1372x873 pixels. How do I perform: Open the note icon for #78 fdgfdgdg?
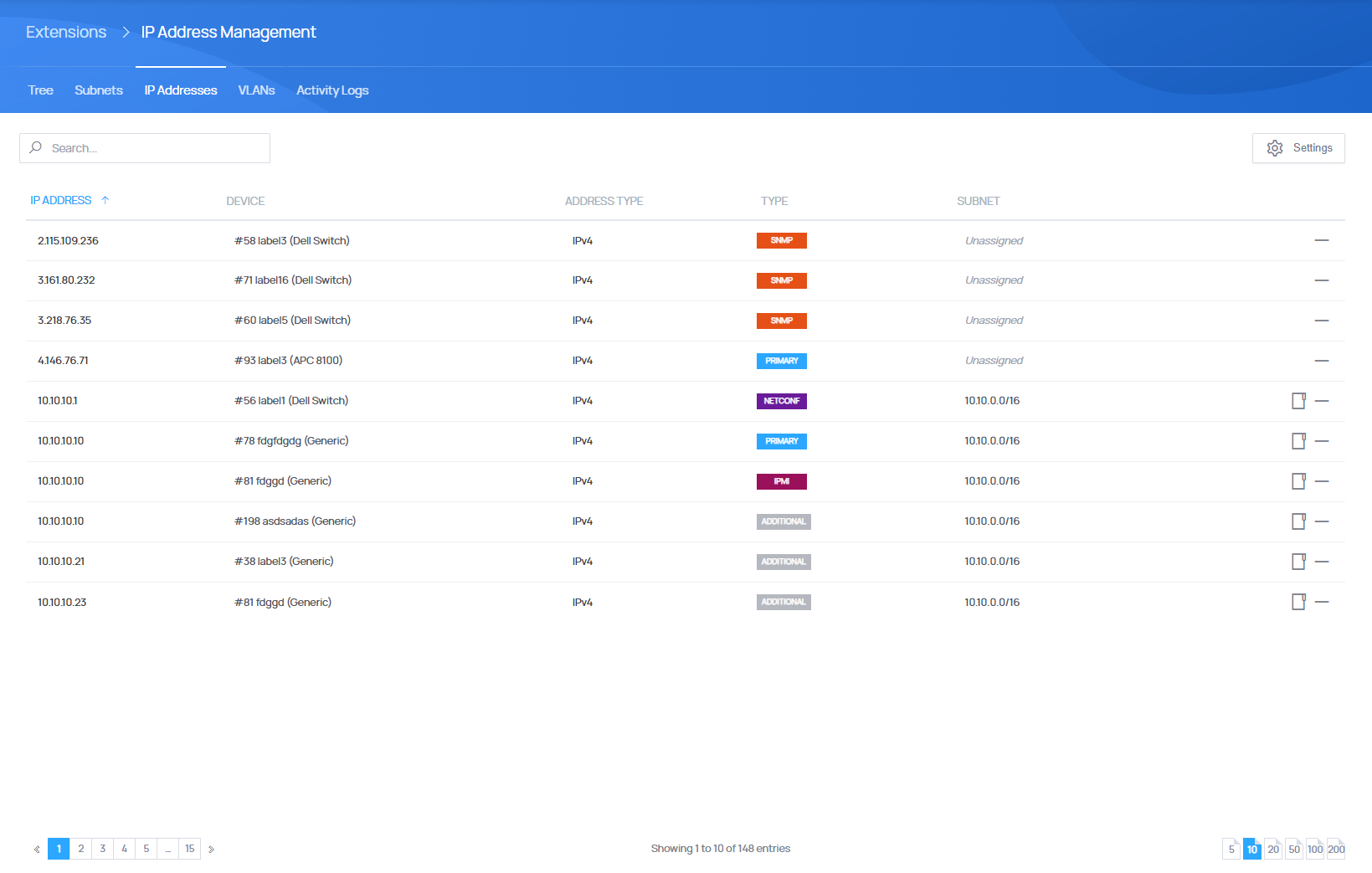coord(1298,441)
